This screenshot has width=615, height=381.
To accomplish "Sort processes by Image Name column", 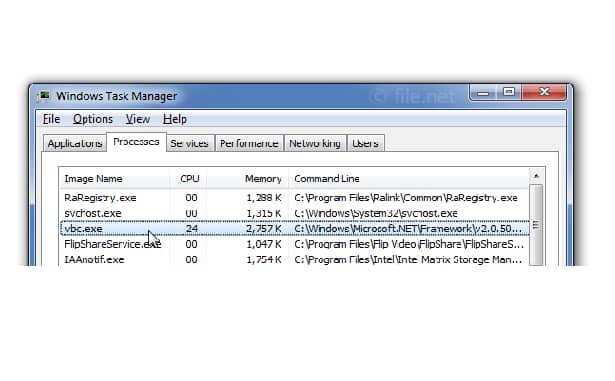I will (115, 179).
